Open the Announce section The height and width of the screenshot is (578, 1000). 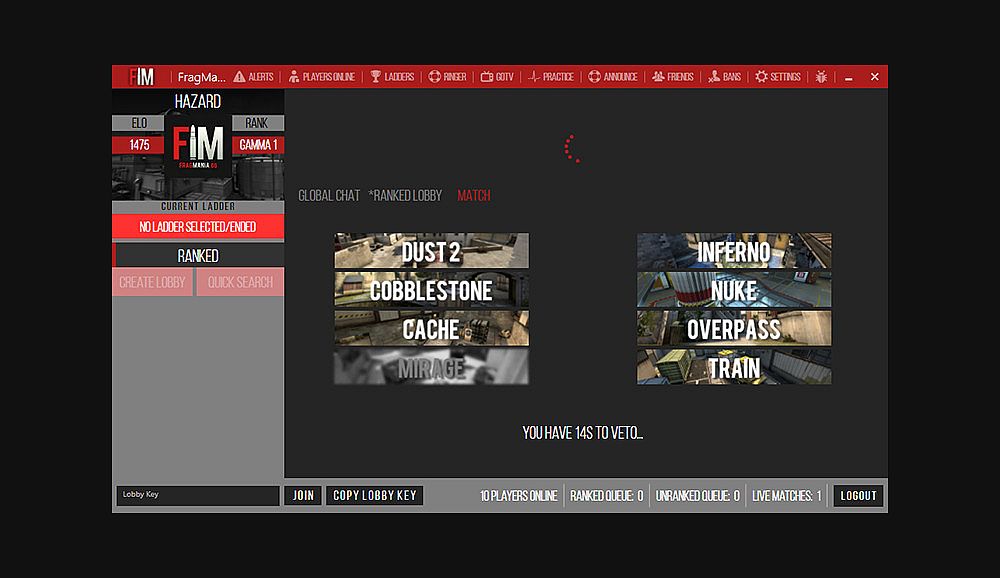tap(613, 77)
